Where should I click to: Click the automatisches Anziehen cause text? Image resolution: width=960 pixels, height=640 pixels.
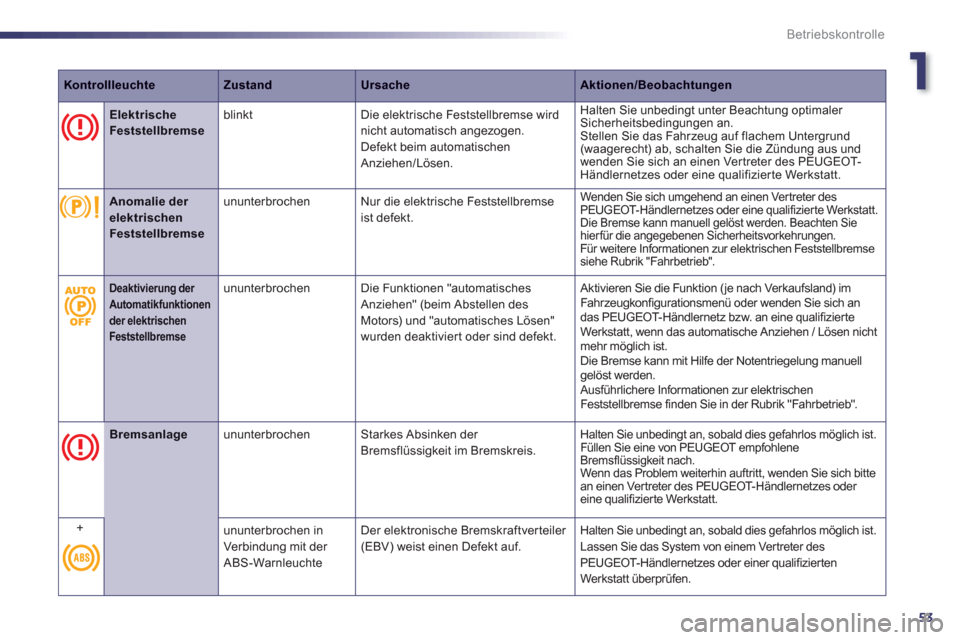(458, 312)
